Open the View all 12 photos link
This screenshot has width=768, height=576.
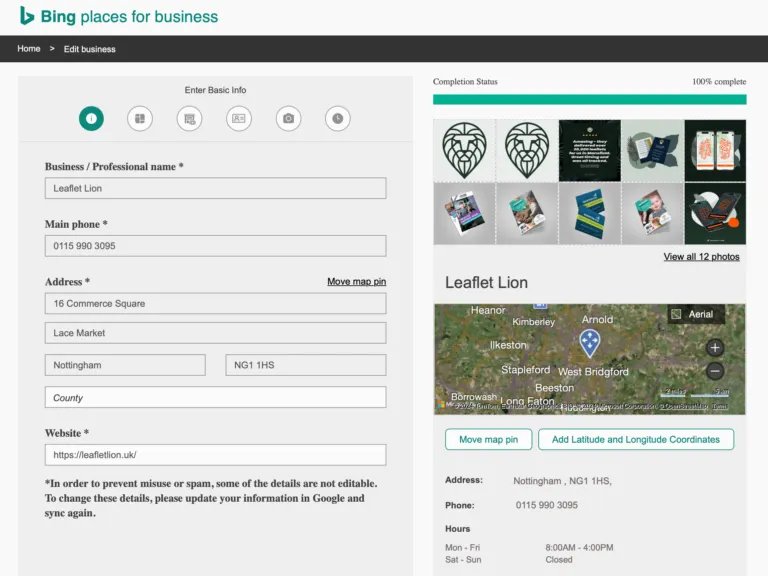click(x=701, y=257)
